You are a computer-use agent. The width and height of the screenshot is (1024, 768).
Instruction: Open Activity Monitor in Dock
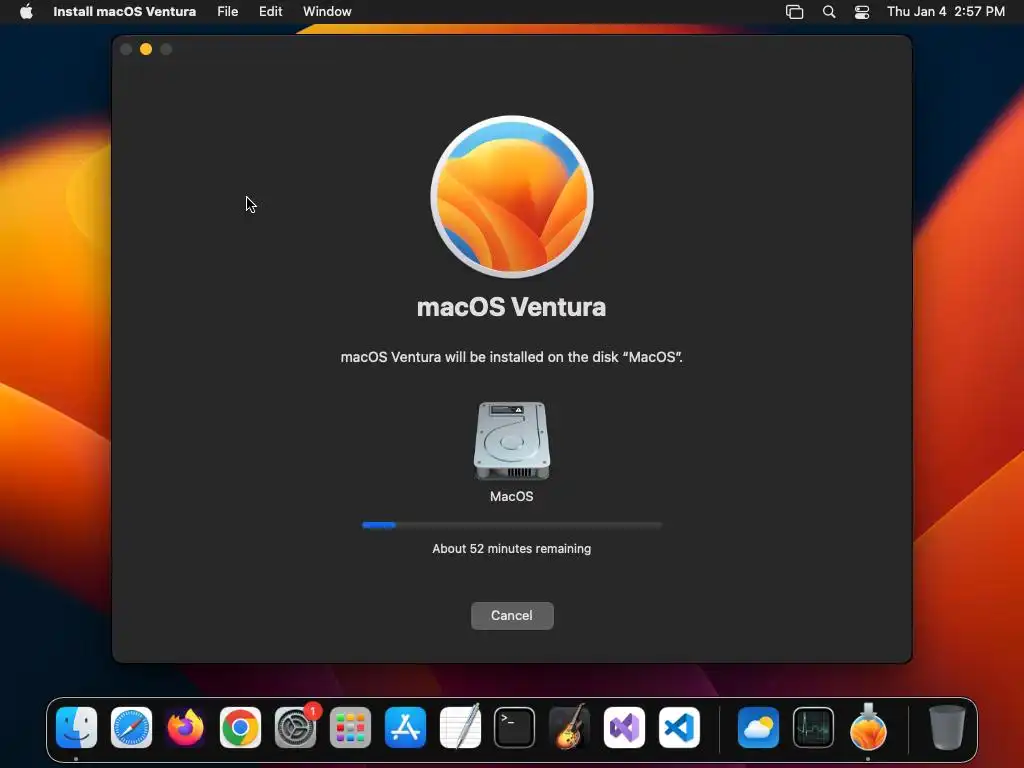pyautogui.click(x=813, y=727)
